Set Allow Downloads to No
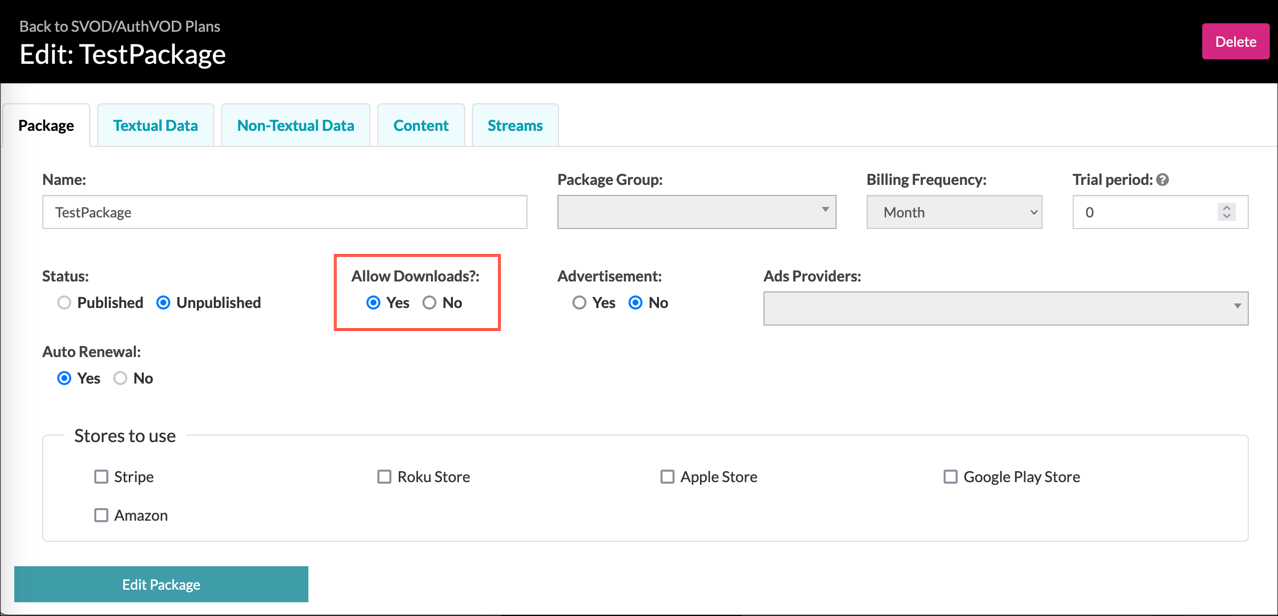This screenshot has width=1278, height=616. click(x=429, y=303)
